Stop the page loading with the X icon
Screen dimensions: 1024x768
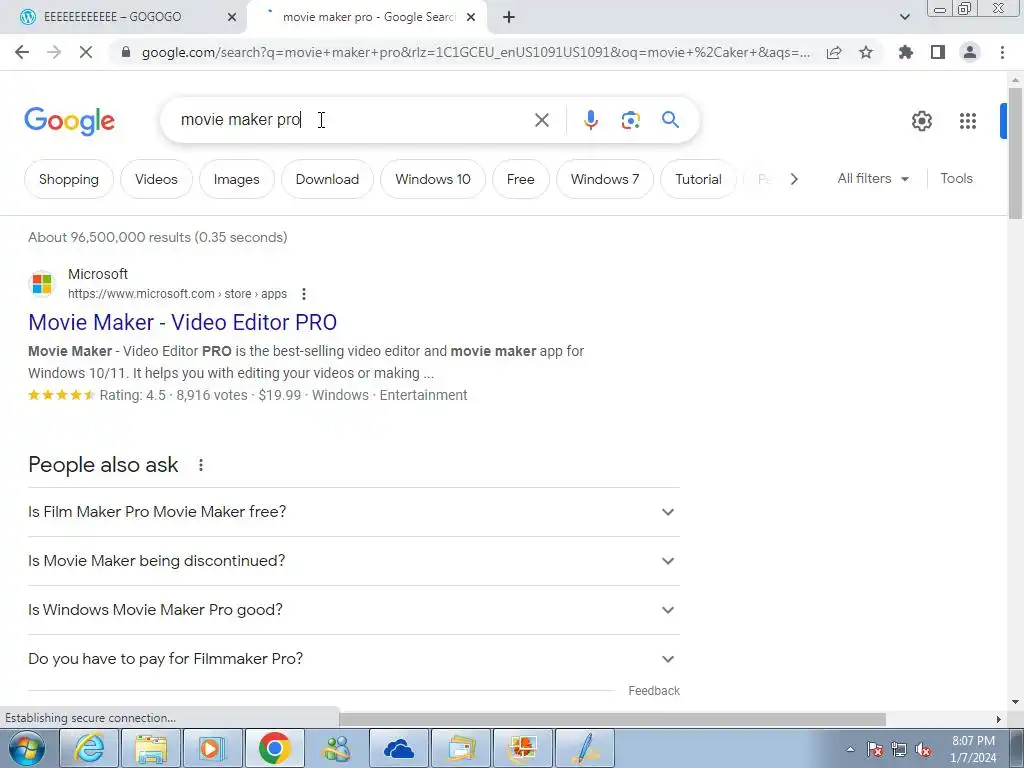[x=86, y=52]
